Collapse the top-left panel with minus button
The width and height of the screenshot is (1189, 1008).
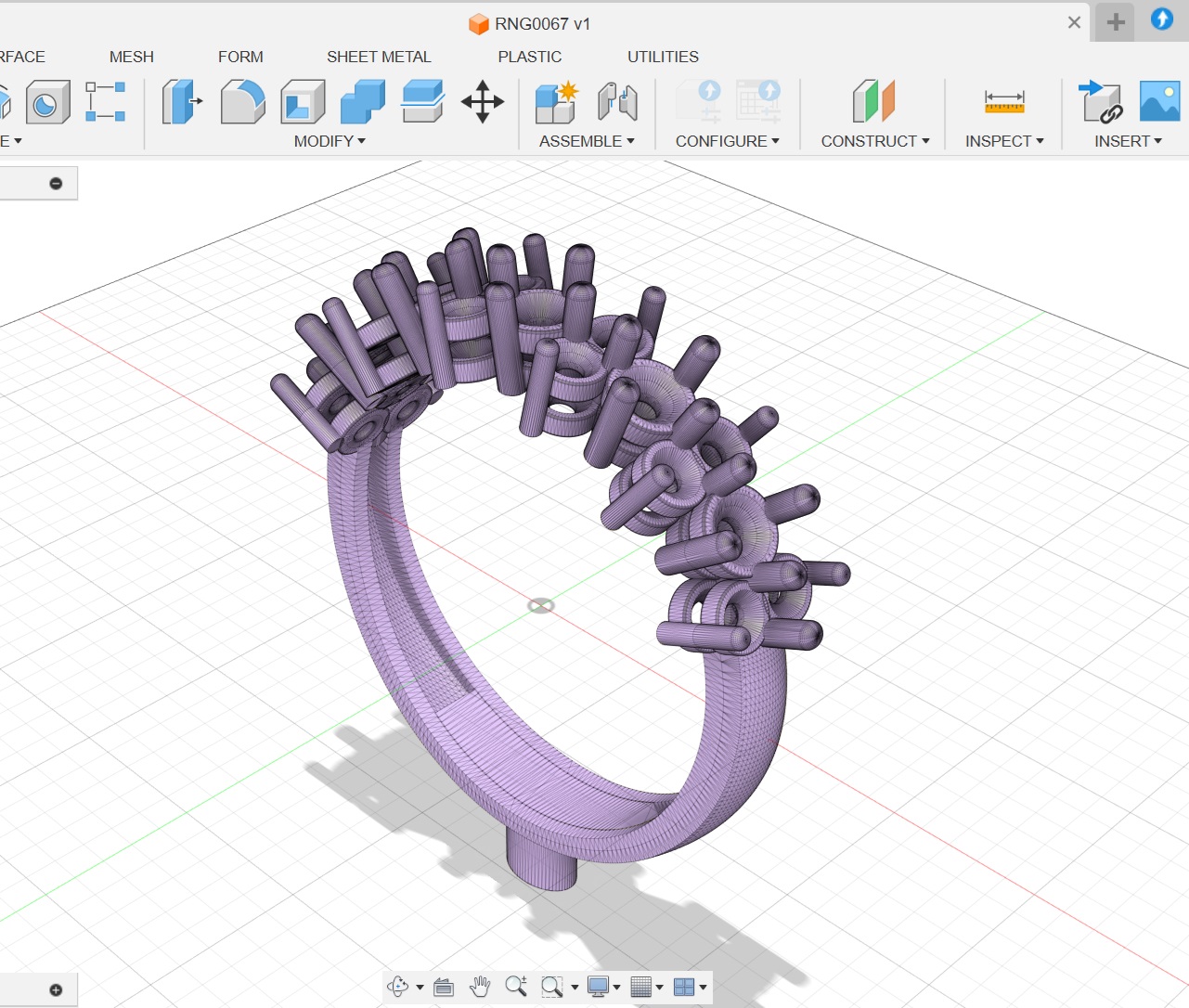click(56, 184)
